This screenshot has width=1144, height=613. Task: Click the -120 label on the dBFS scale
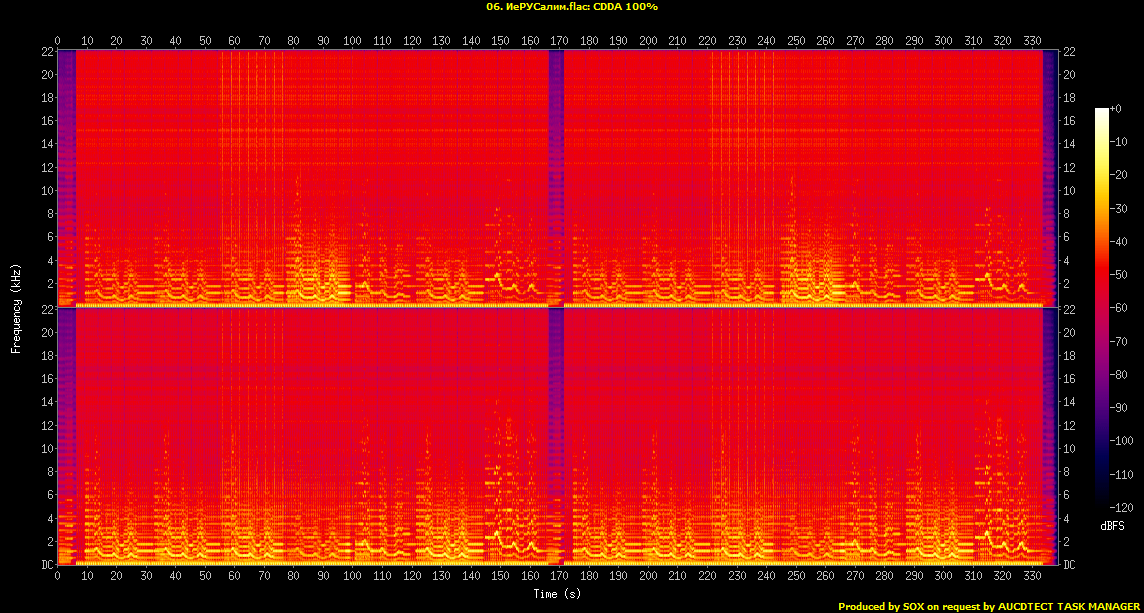click(1123, 508)
